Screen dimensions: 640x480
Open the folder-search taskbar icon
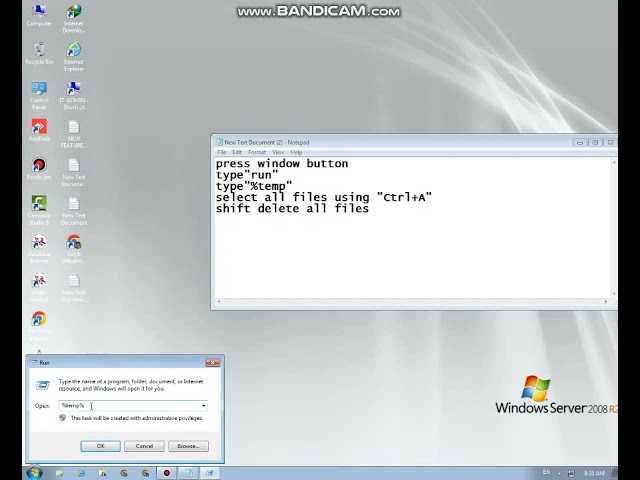point(103,473)
